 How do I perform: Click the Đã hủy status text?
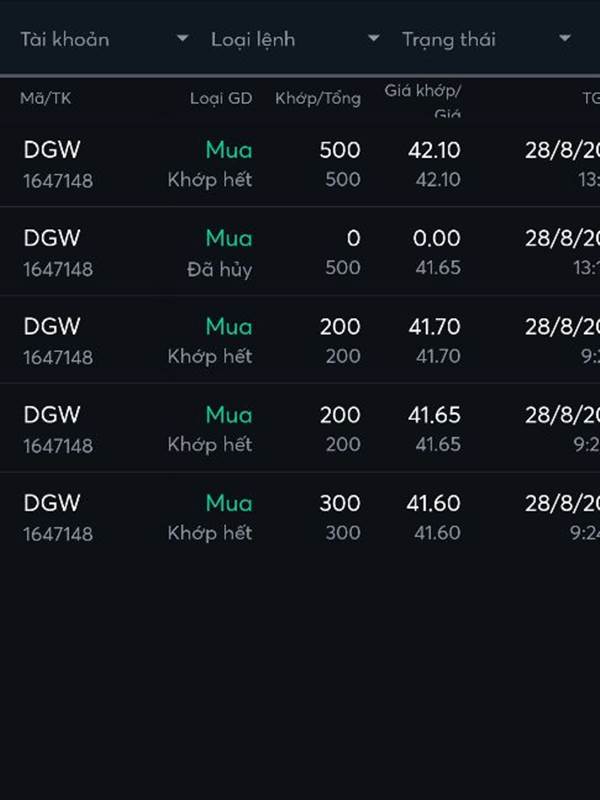[x=220, y=269]
